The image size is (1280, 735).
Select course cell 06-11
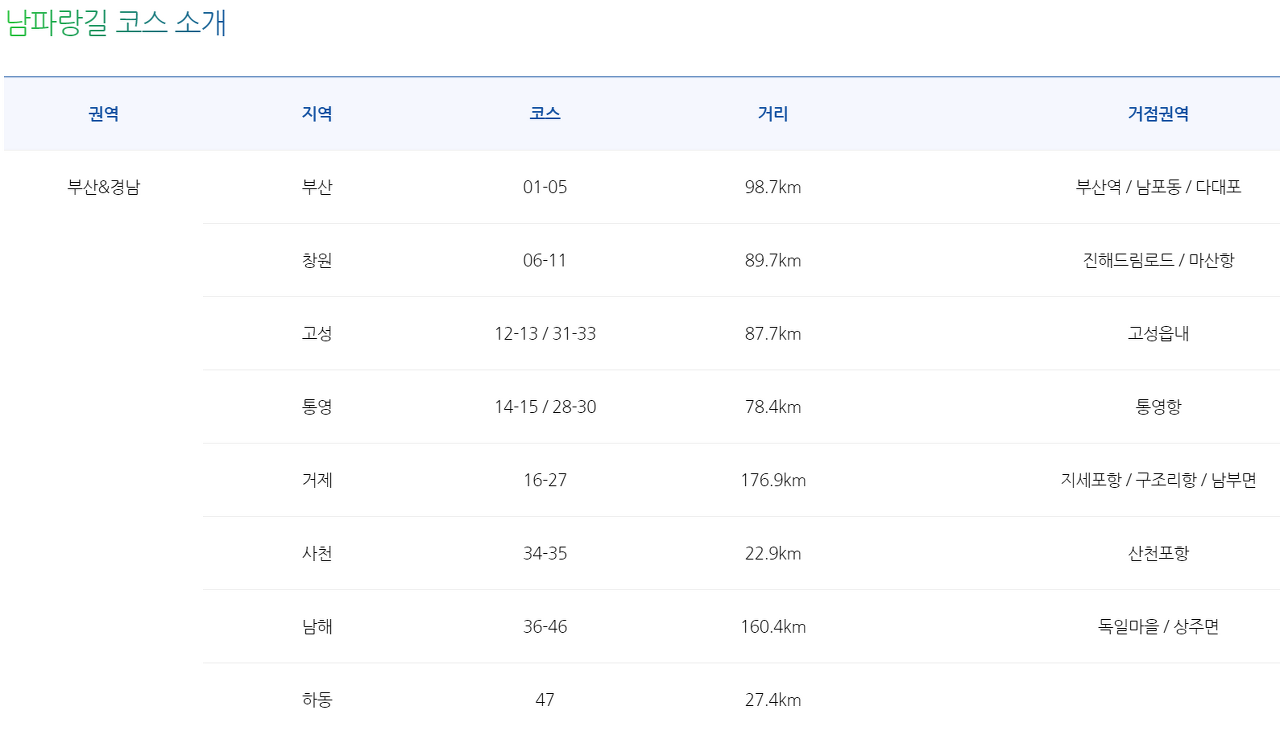[545, 260]
